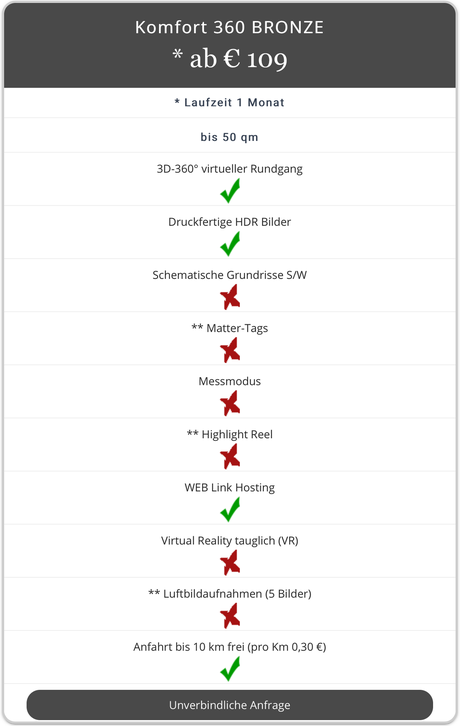Click the Laufzeit 1 Monat row

click(230, 102)
